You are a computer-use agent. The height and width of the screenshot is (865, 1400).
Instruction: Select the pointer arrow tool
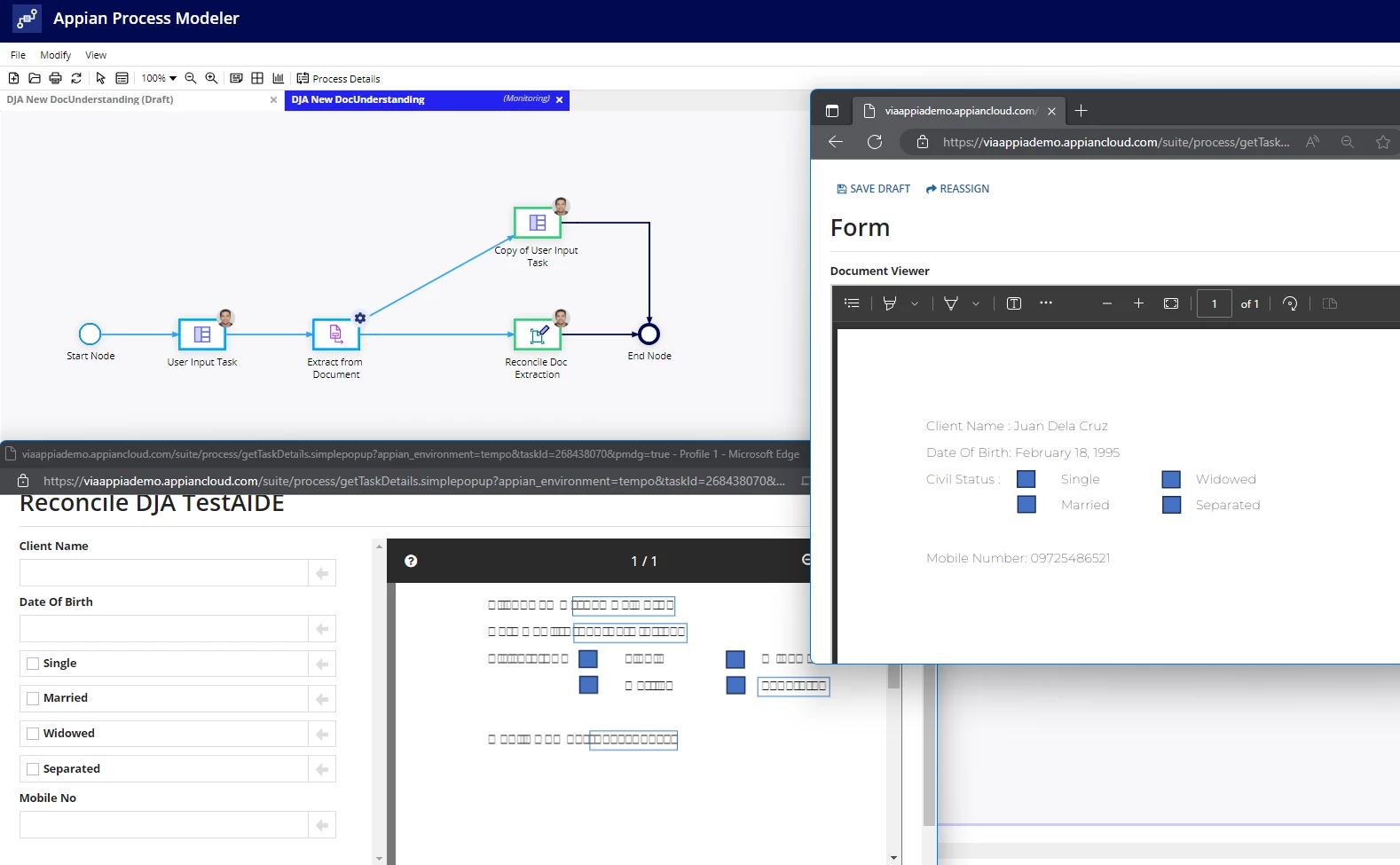pos(100,78)
